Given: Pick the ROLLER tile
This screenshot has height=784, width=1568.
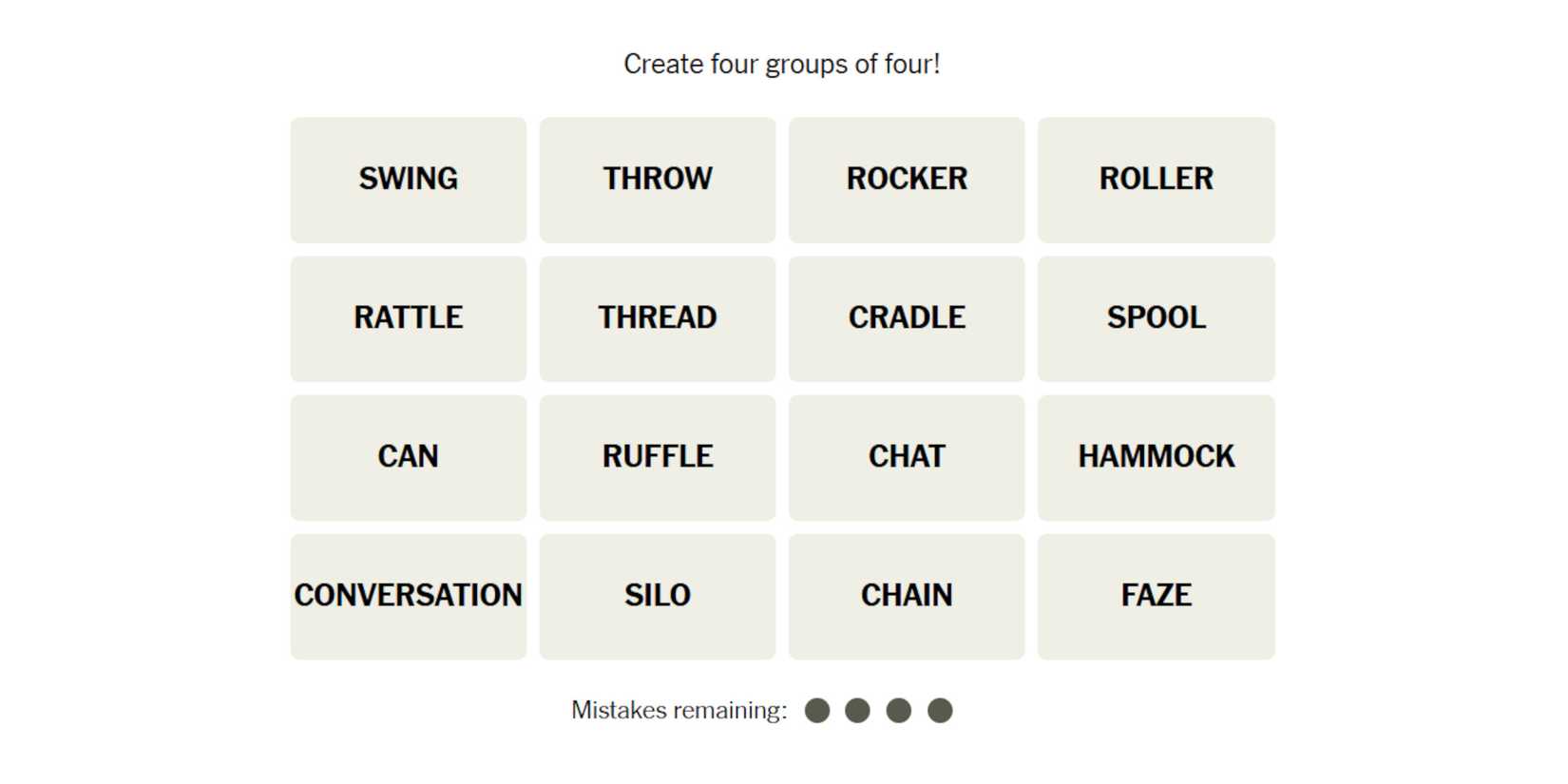Looking at the screenshot, I should (x=1156, y=180).
